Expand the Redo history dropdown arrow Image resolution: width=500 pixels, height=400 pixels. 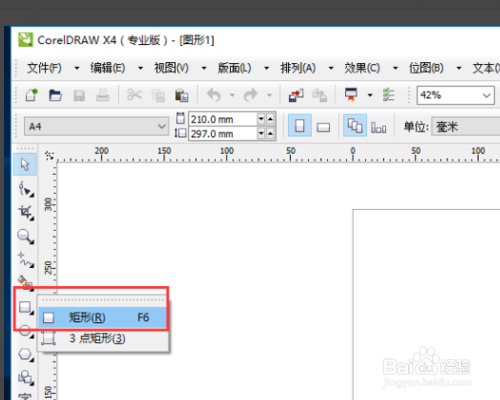[x=269, y=95]
